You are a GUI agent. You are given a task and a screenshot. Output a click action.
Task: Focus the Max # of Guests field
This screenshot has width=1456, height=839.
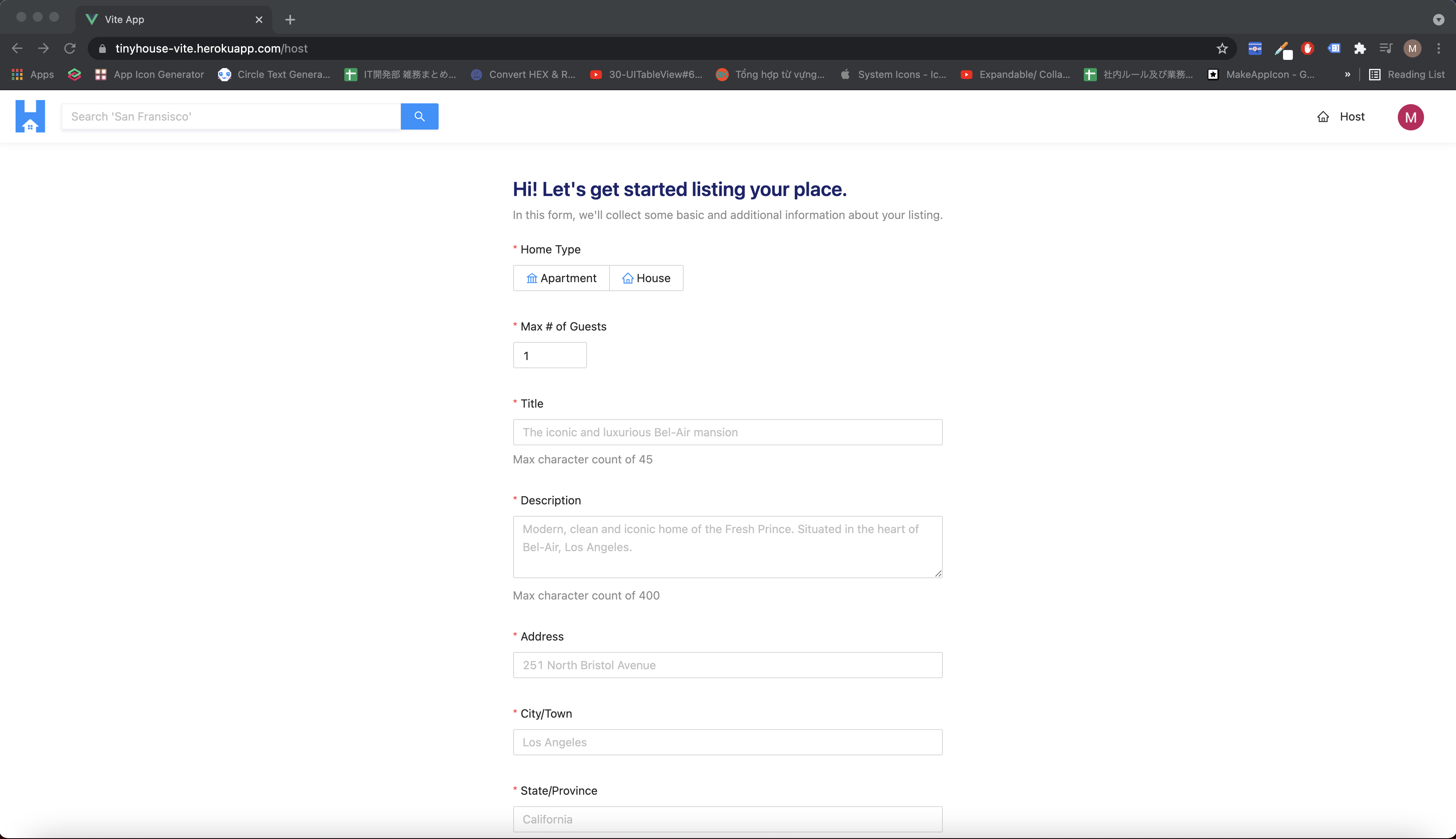tap(549, 356)
